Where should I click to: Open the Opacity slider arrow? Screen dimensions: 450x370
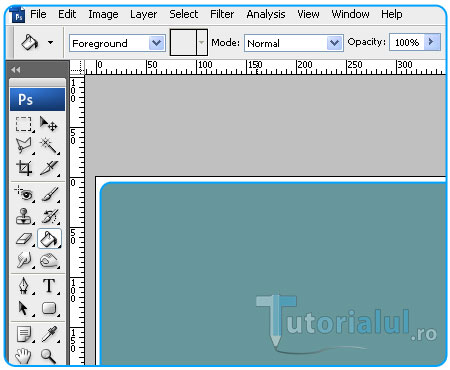432,42
